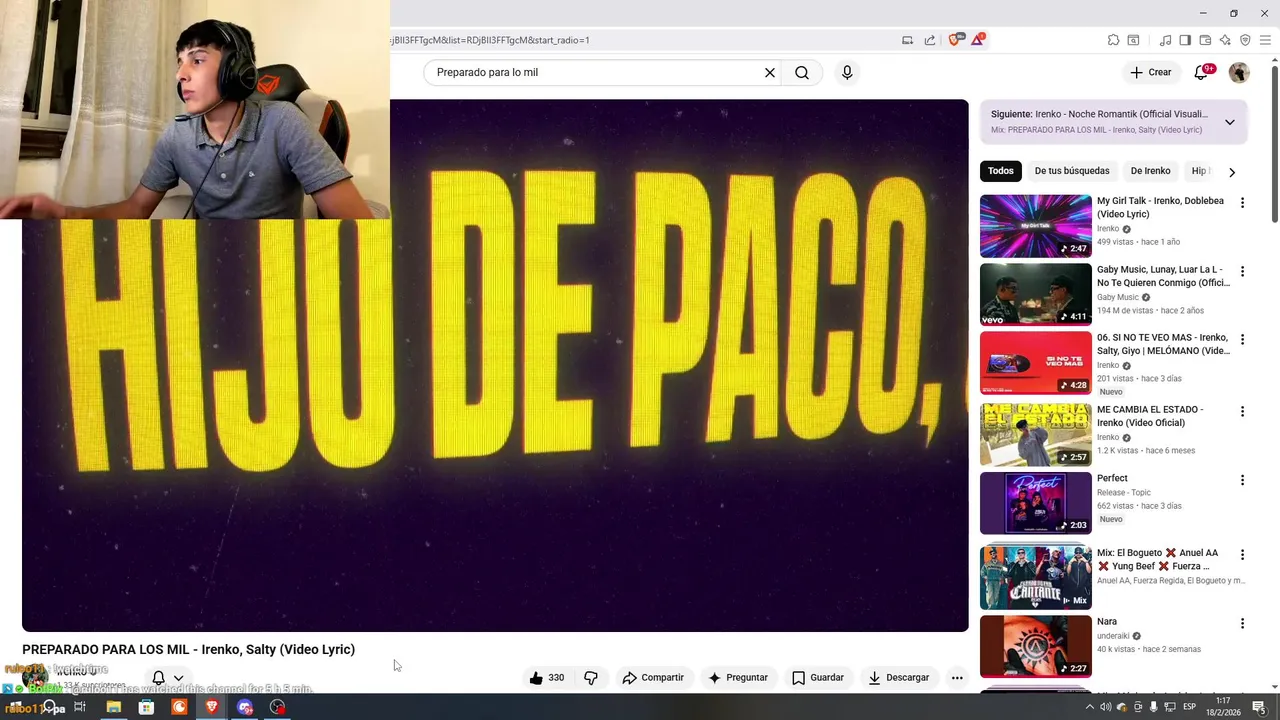Select the De Irenko filter chip
Screen dimensions: 1280x720
(1150, 171)
